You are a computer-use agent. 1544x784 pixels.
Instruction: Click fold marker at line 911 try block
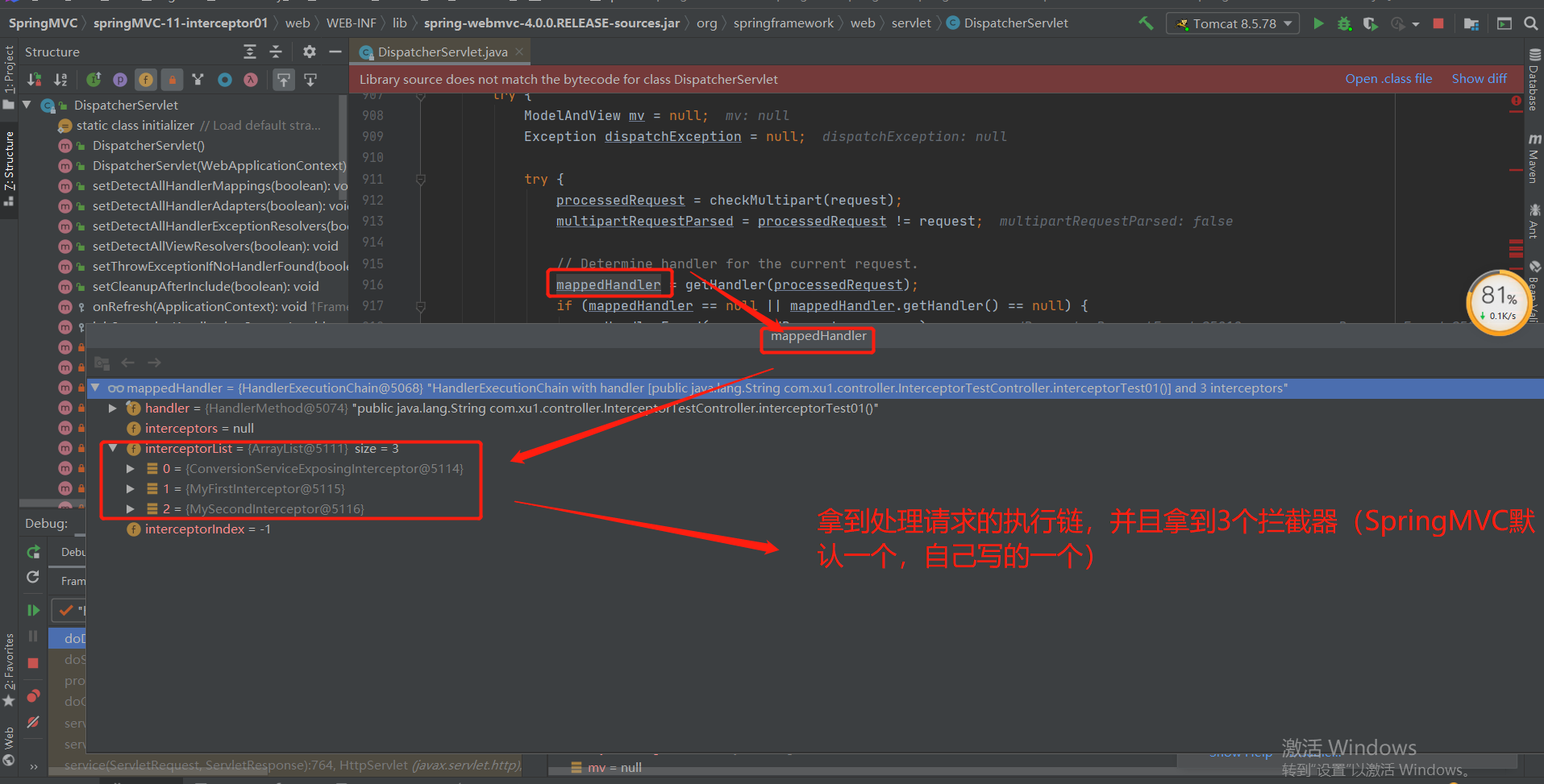420,179
